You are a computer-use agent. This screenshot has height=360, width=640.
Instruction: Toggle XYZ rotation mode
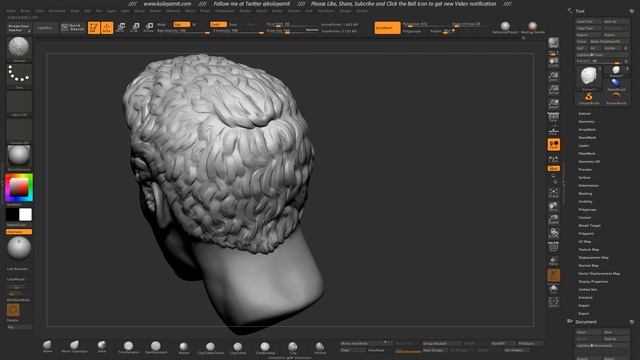(553, 168)
